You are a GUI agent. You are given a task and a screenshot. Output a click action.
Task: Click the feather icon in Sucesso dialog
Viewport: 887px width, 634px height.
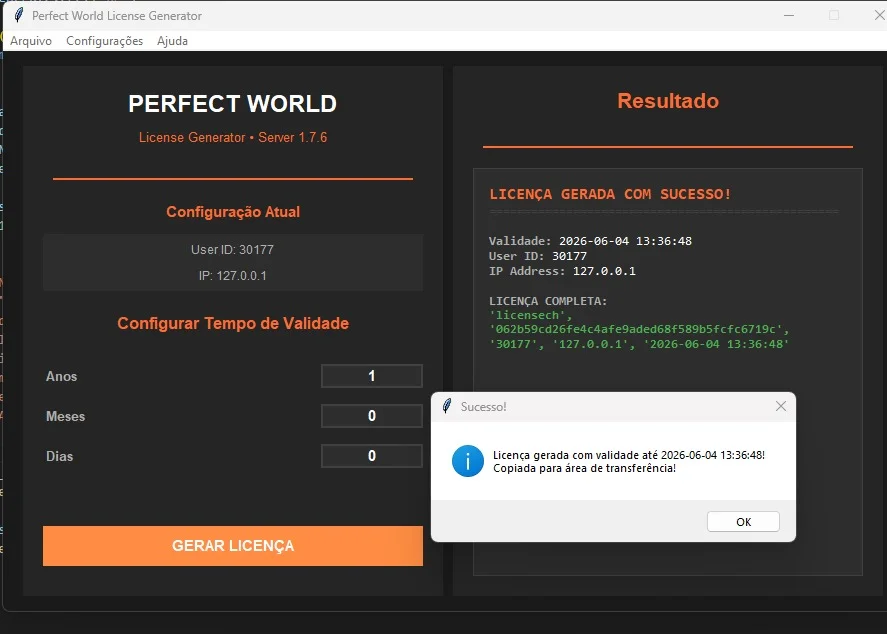[447, 406]
